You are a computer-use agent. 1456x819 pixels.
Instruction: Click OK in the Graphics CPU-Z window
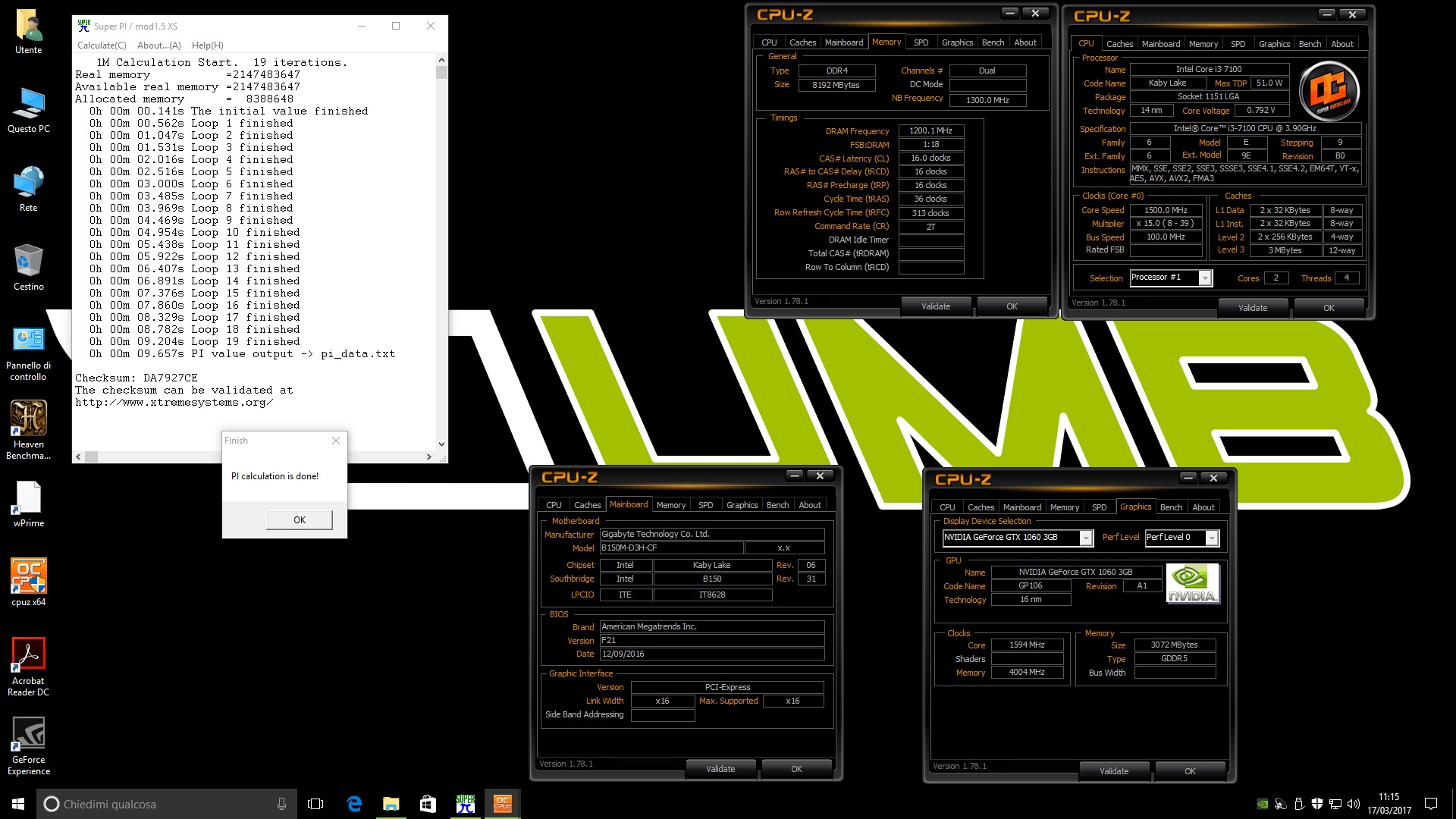pyautogui.click(x=1190, y=771)
